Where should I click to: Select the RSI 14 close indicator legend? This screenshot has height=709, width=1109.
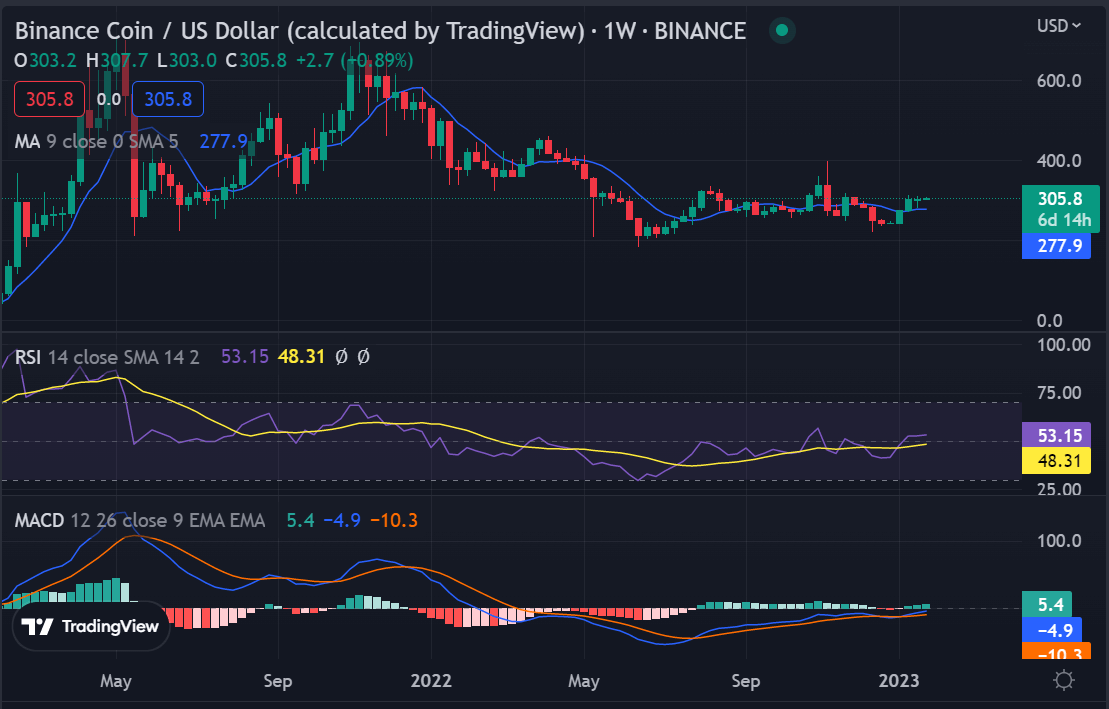click(x=107, y=357)
